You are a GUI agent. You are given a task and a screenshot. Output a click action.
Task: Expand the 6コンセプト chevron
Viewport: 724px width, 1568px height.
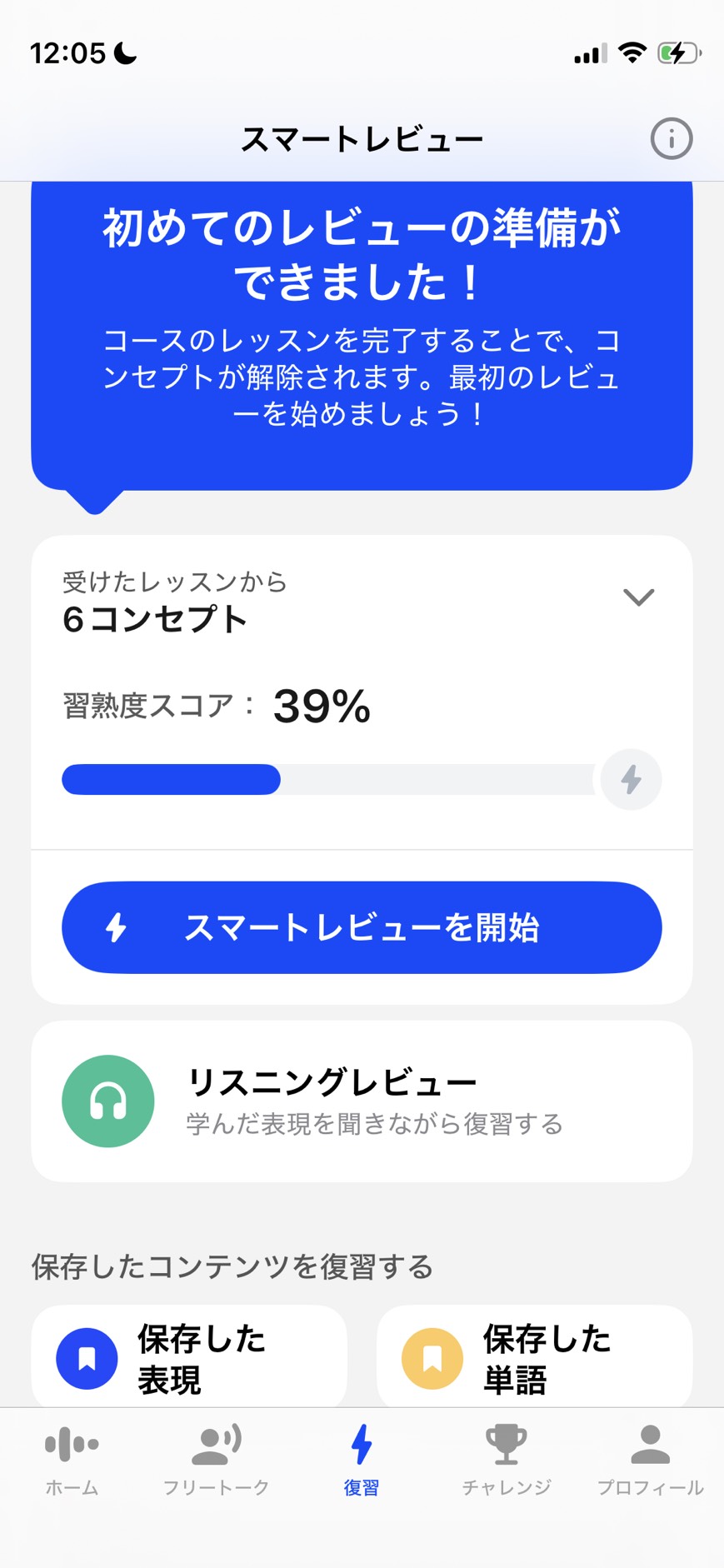coord(638,597)
